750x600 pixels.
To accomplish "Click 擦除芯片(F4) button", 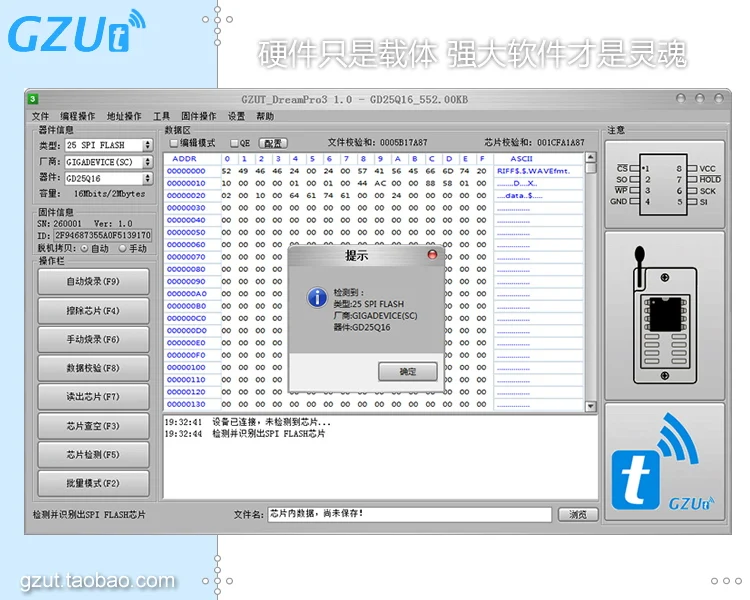I will [x=93, y=311].
